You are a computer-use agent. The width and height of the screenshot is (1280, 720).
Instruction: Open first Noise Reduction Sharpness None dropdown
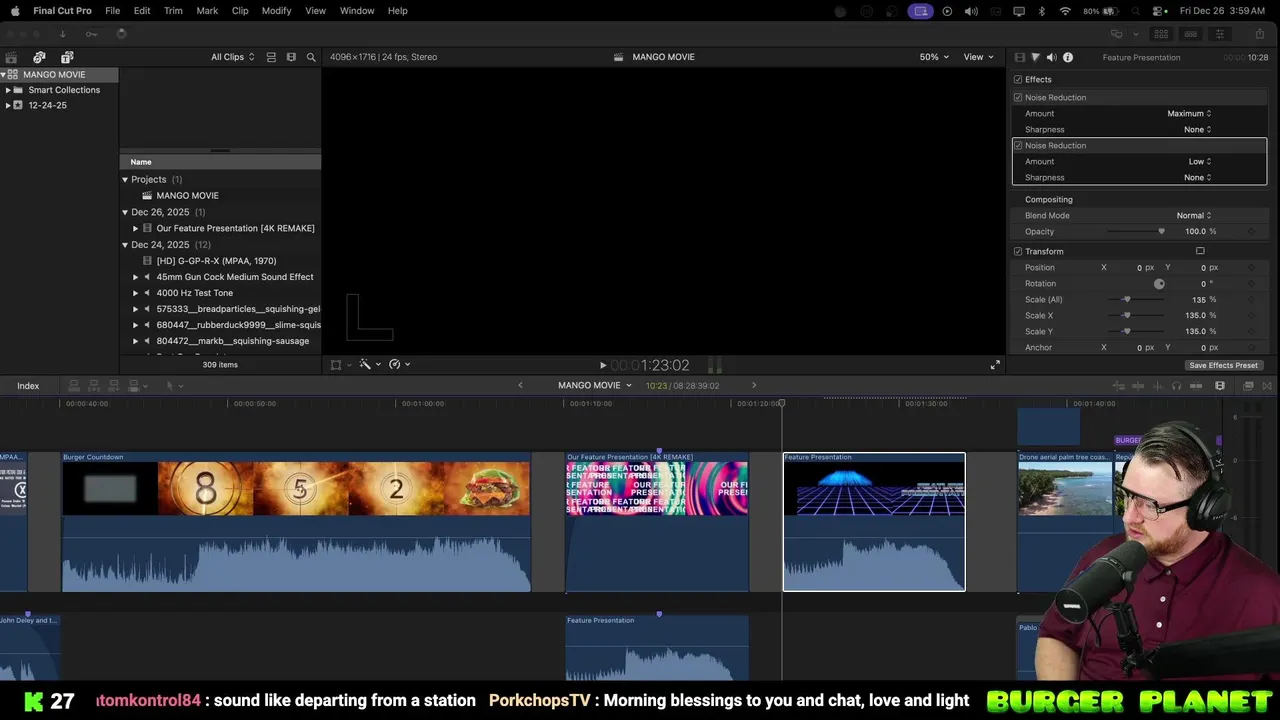click(1197, 129)
